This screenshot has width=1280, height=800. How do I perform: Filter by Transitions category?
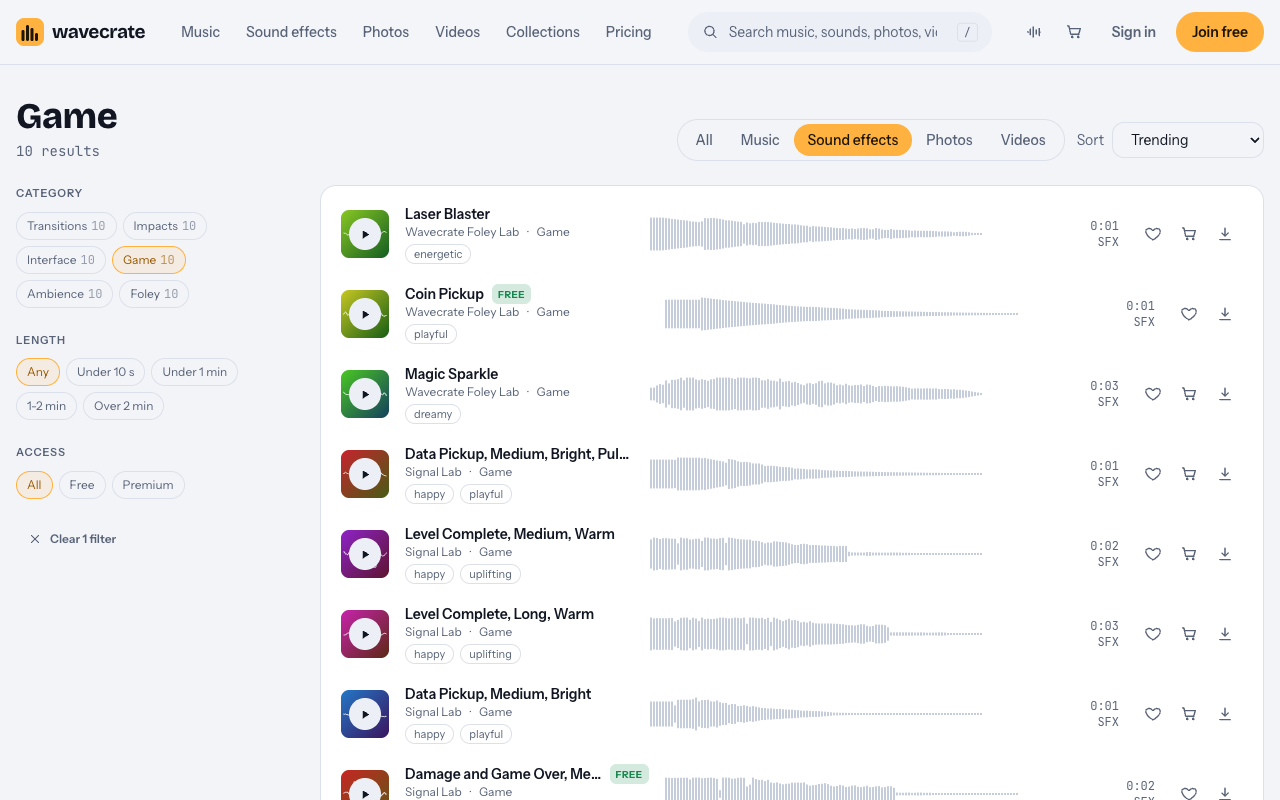[x=66, y=226]
